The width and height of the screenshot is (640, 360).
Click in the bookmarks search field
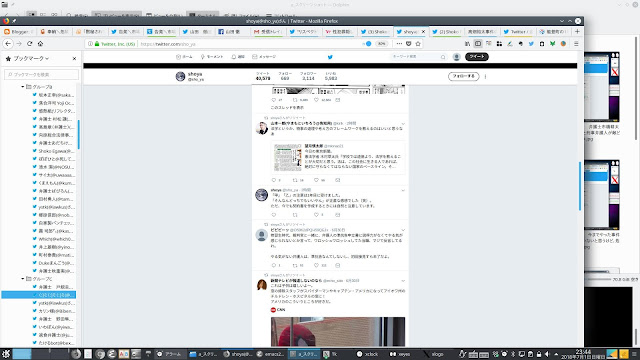tap(41, 75)
